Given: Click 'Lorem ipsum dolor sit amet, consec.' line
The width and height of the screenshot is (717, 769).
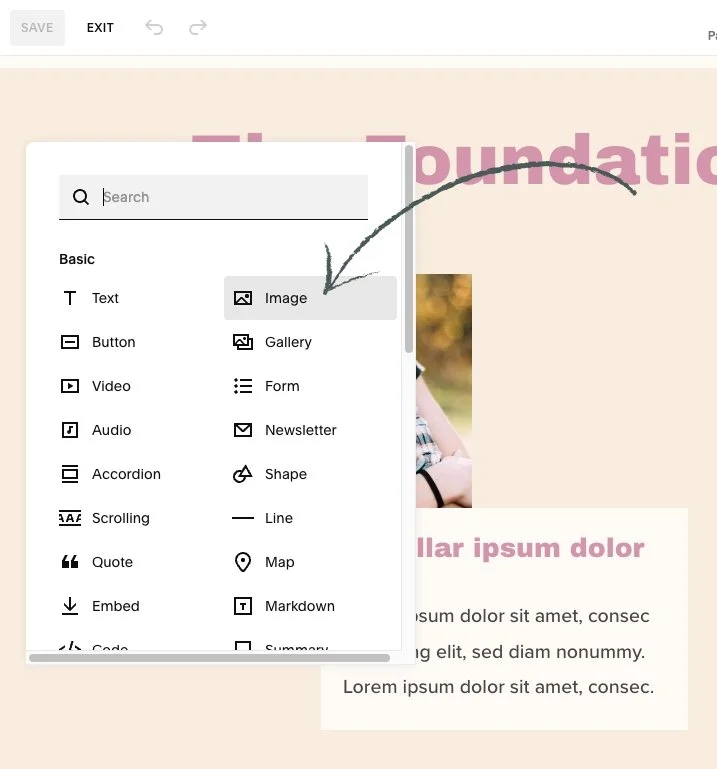Looking at the screenshot, I should point(498,687).
